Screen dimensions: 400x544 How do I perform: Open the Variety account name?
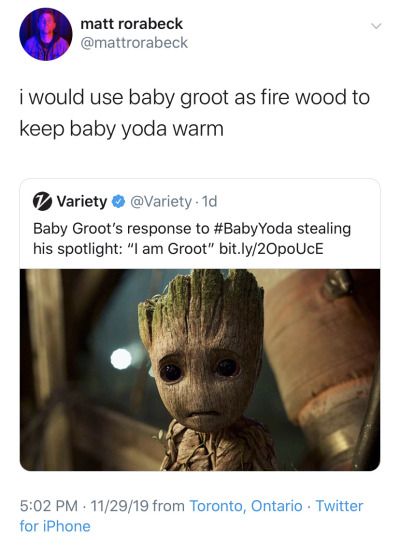[x=82, y=201]
